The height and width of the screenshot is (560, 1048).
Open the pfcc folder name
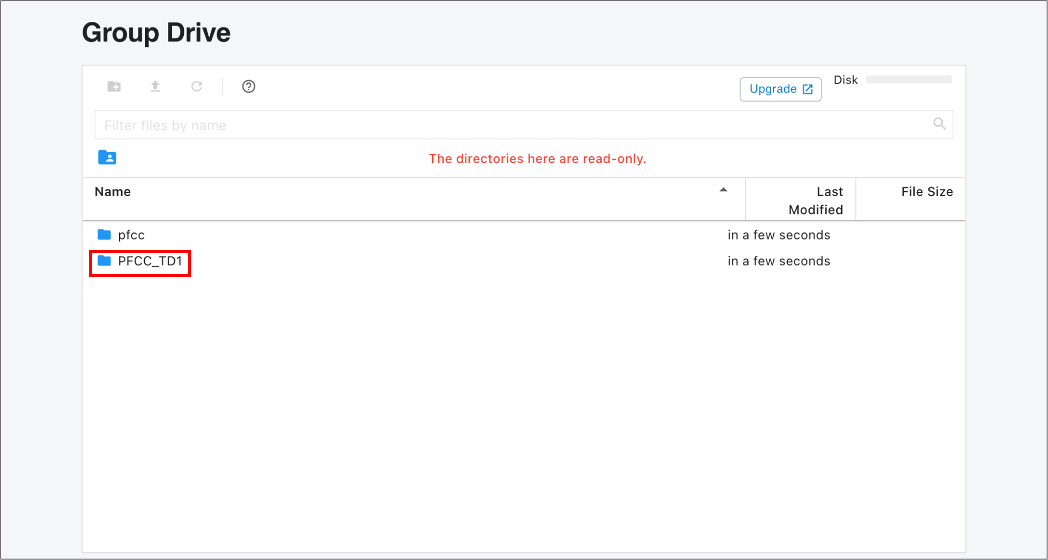131,235
